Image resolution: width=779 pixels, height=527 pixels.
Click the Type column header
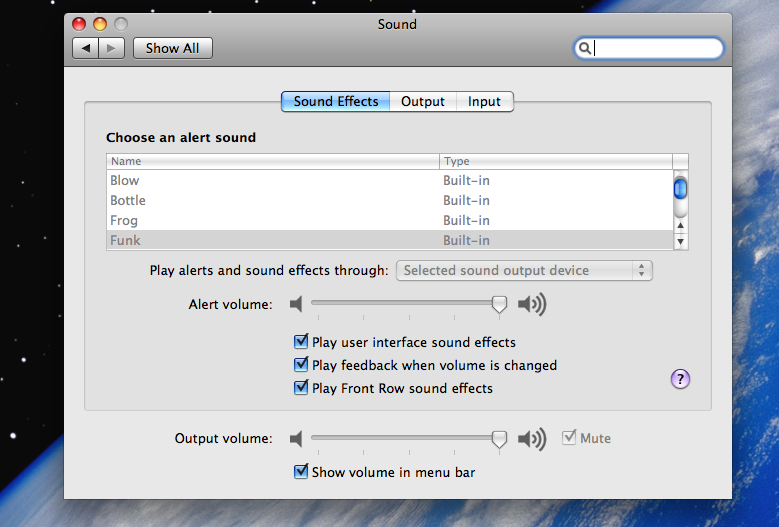coord(556,161)
